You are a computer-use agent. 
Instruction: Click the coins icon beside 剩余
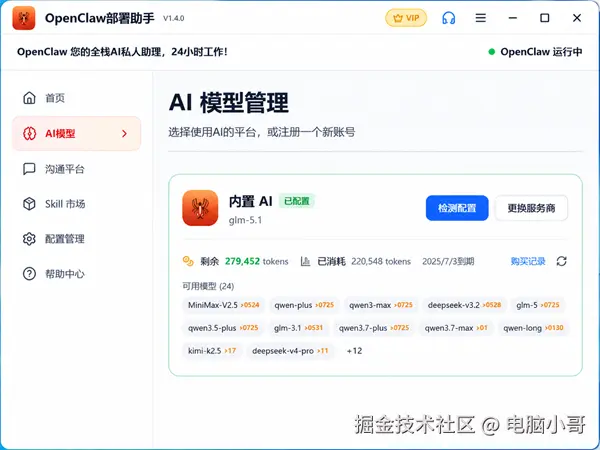188,261
